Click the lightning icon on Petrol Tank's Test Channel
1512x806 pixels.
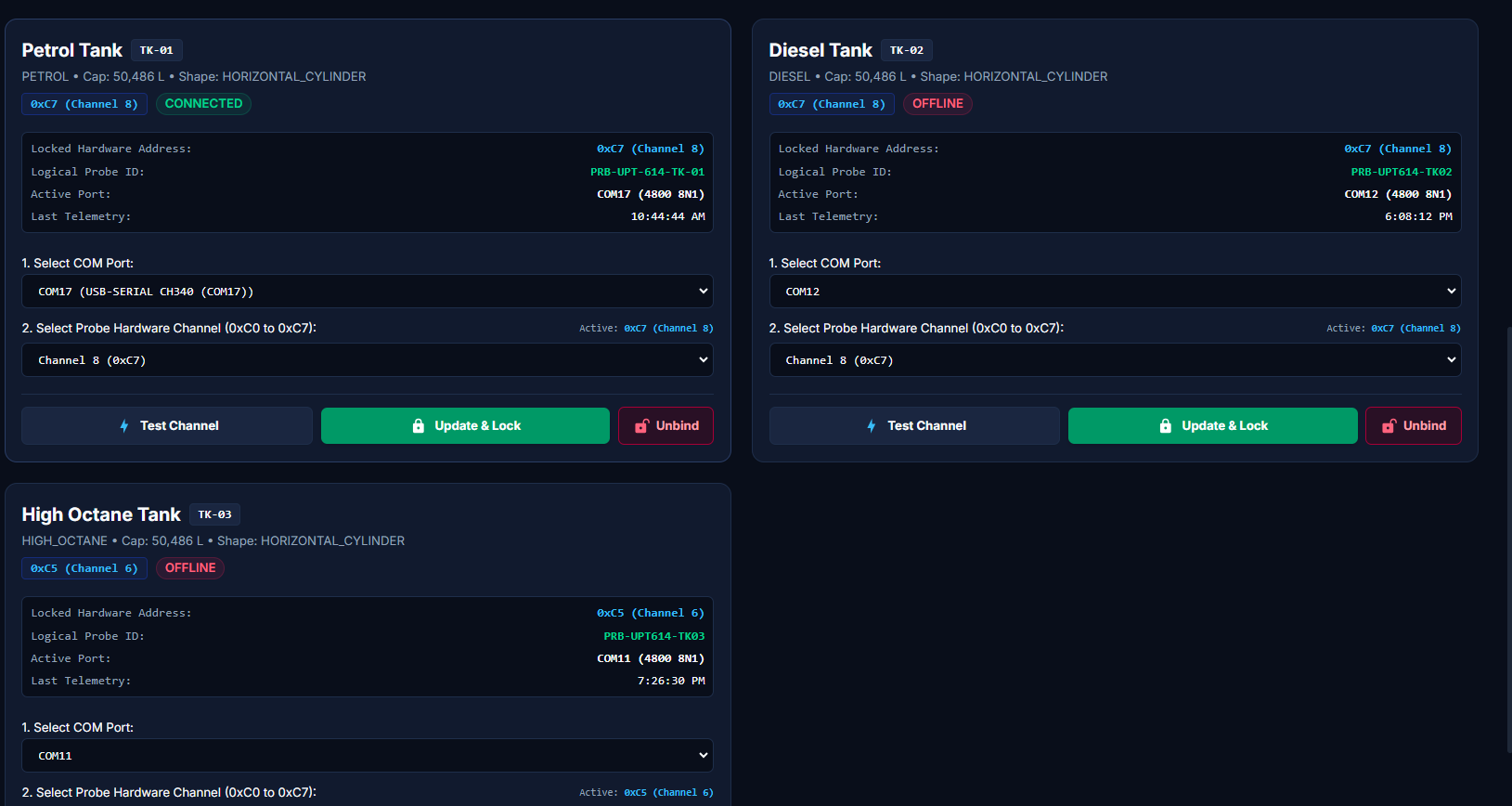124,426
